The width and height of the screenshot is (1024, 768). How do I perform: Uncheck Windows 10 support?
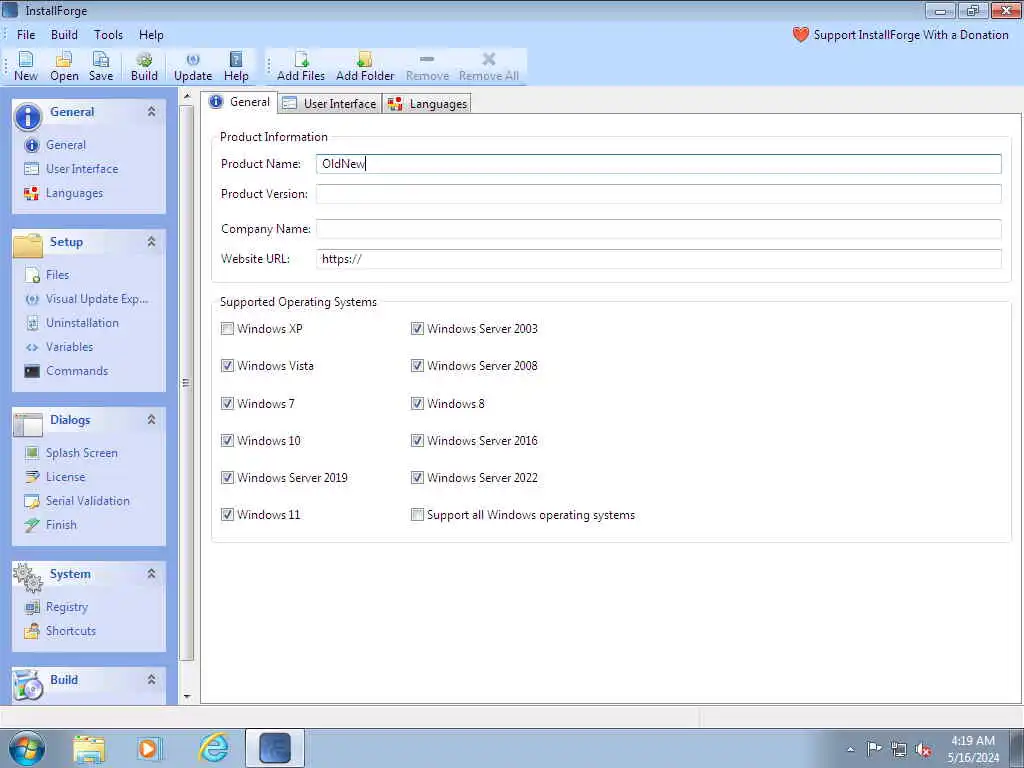227,441
